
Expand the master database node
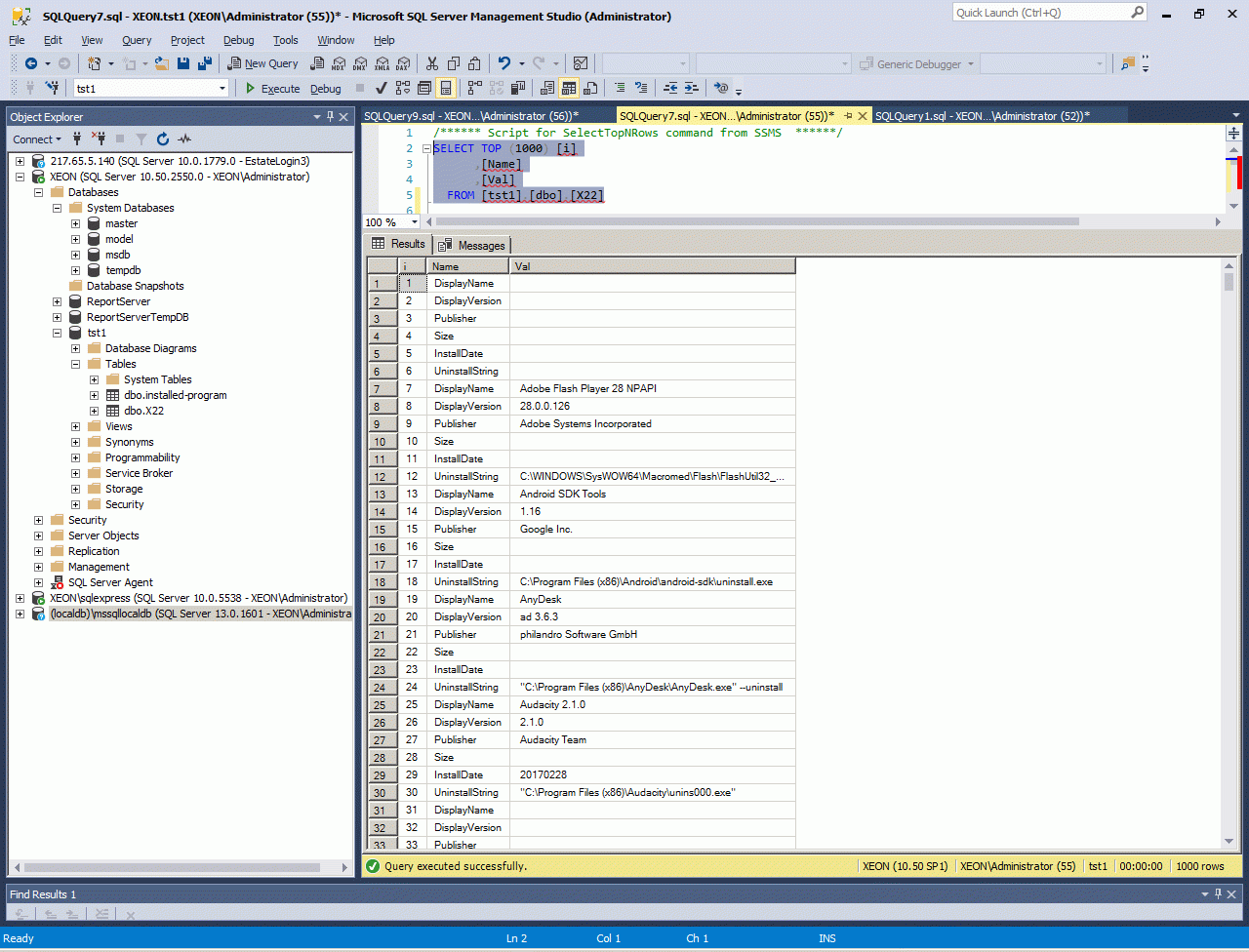[x=75, y=223]
